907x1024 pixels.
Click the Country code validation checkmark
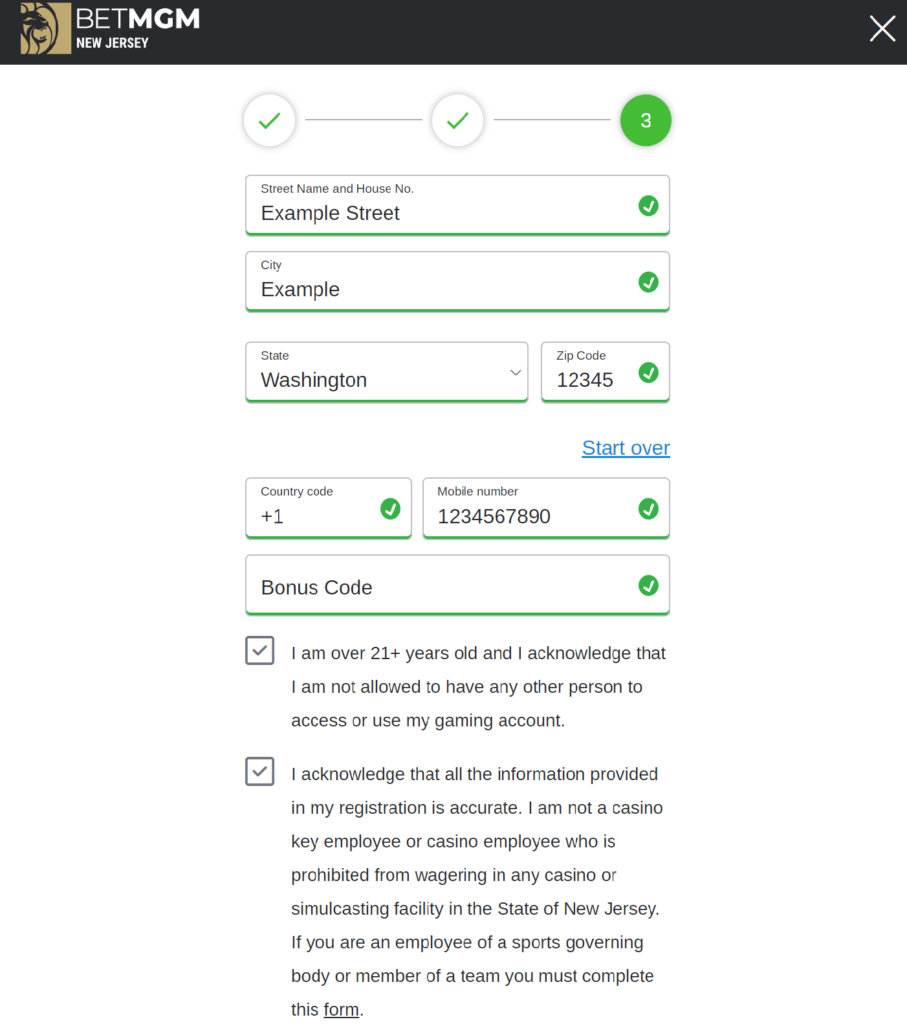coord(390,509)
